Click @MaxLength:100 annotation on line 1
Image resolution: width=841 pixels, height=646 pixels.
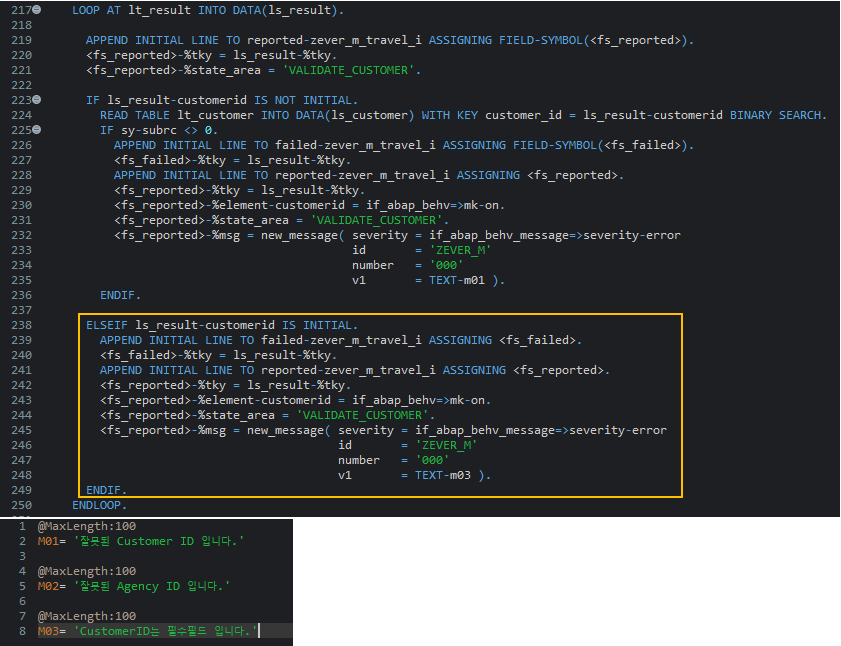coord(86,526)
